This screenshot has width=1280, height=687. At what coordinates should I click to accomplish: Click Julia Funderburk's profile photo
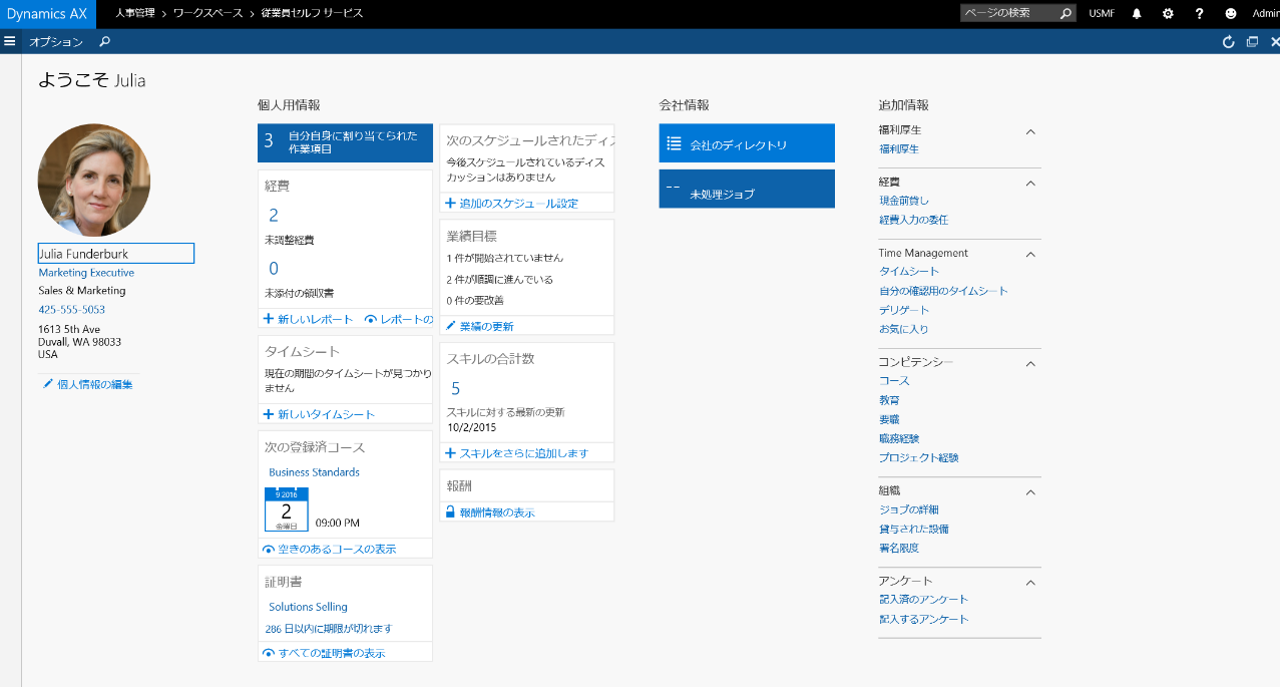pos(94,180)
